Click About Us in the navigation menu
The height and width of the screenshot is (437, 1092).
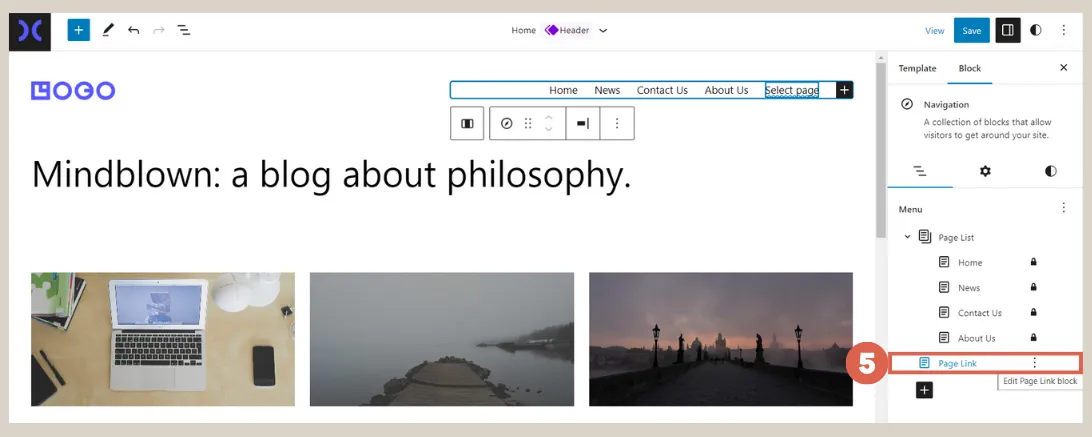click(x=726, y=90)
